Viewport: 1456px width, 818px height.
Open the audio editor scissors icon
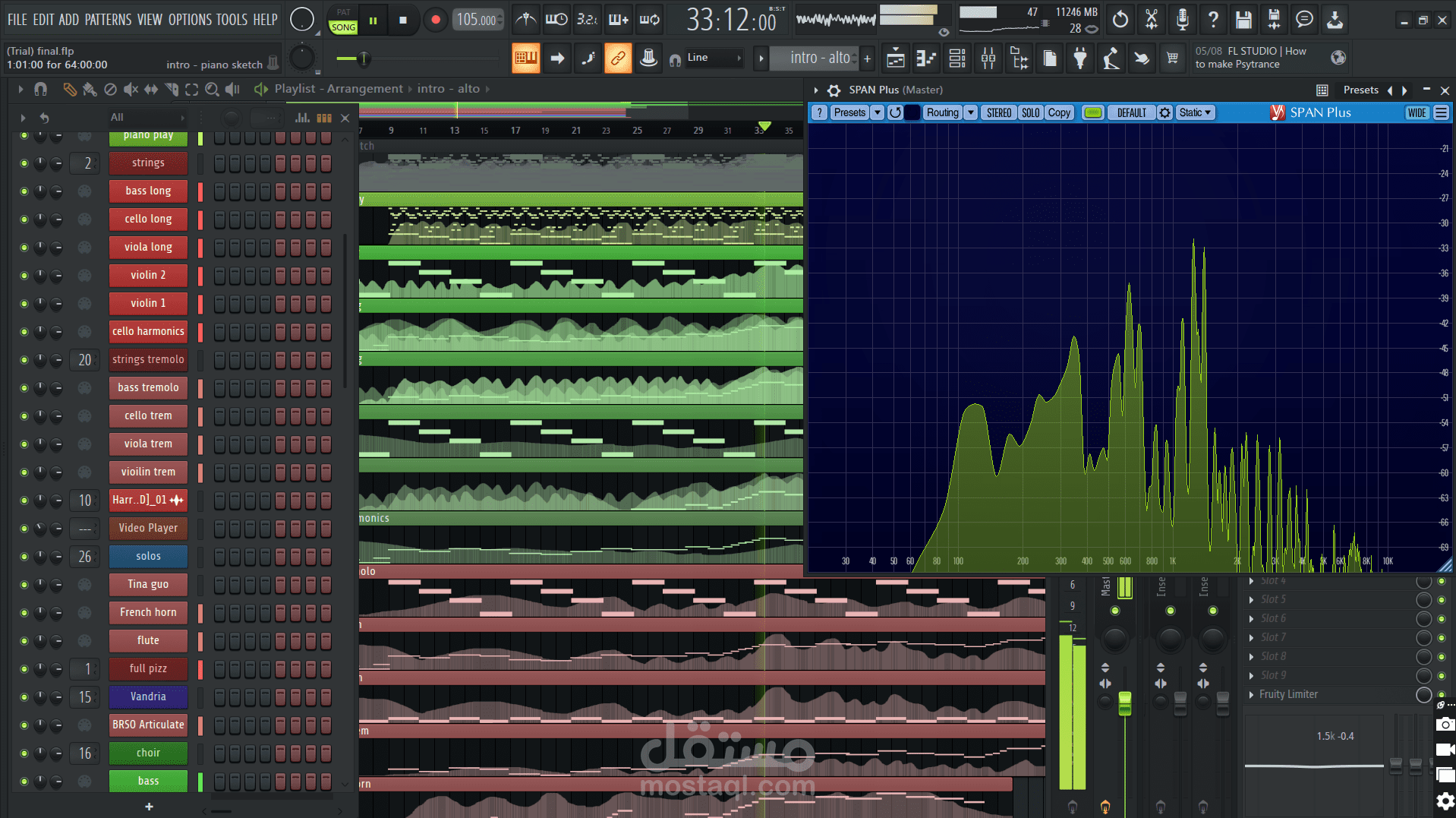pos(1152,20)
